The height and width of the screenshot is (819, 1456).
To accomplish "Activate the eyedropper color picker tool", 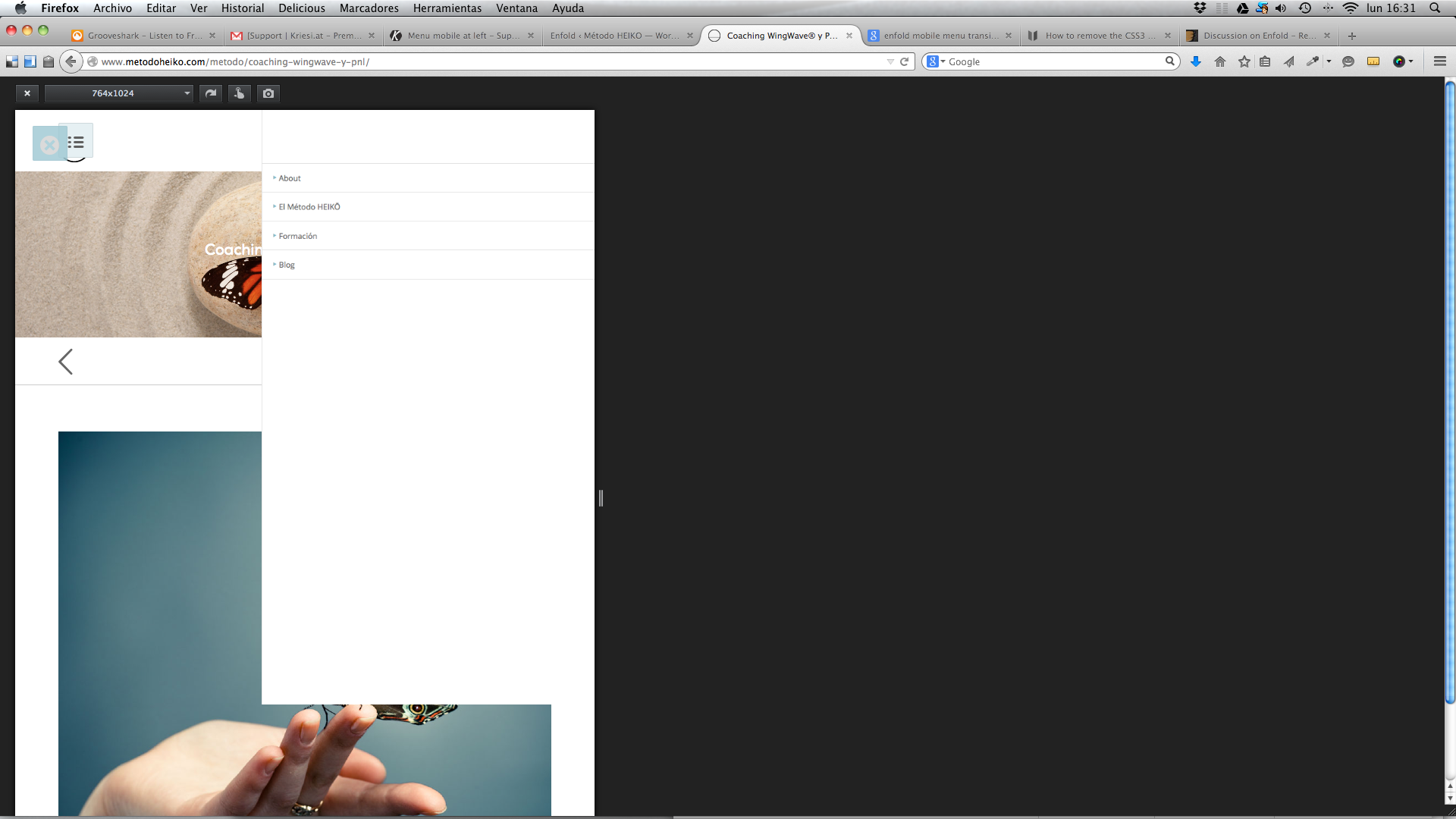I will point(1313,61).
